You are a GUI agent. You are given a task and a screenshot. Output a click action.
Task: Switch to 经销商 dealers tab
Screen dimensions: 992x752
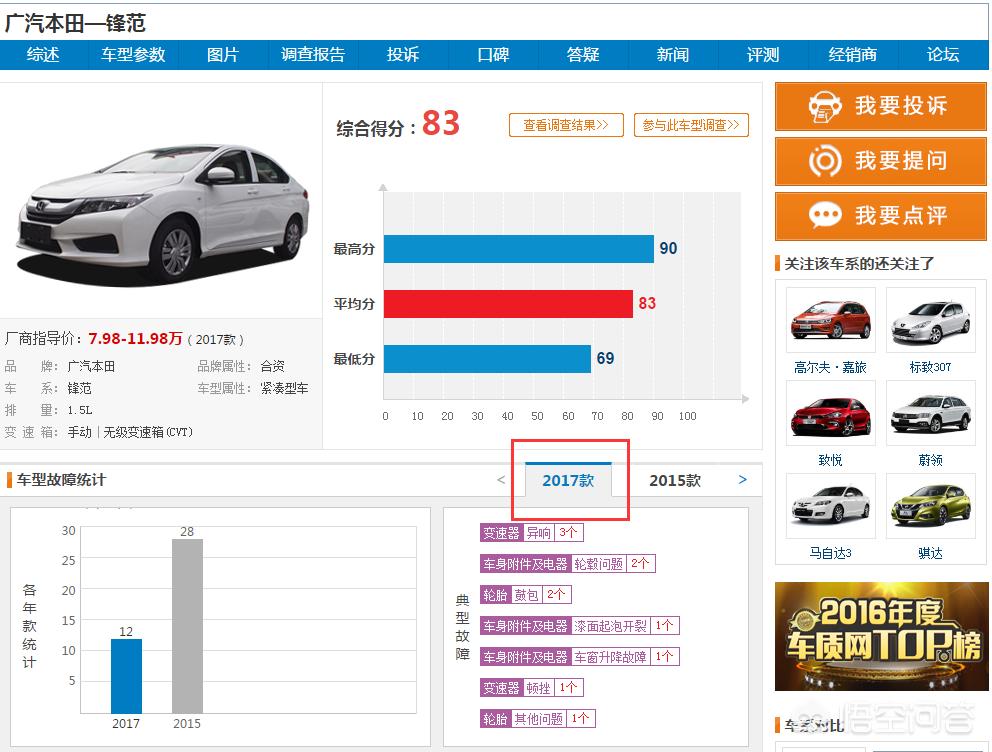853,55
